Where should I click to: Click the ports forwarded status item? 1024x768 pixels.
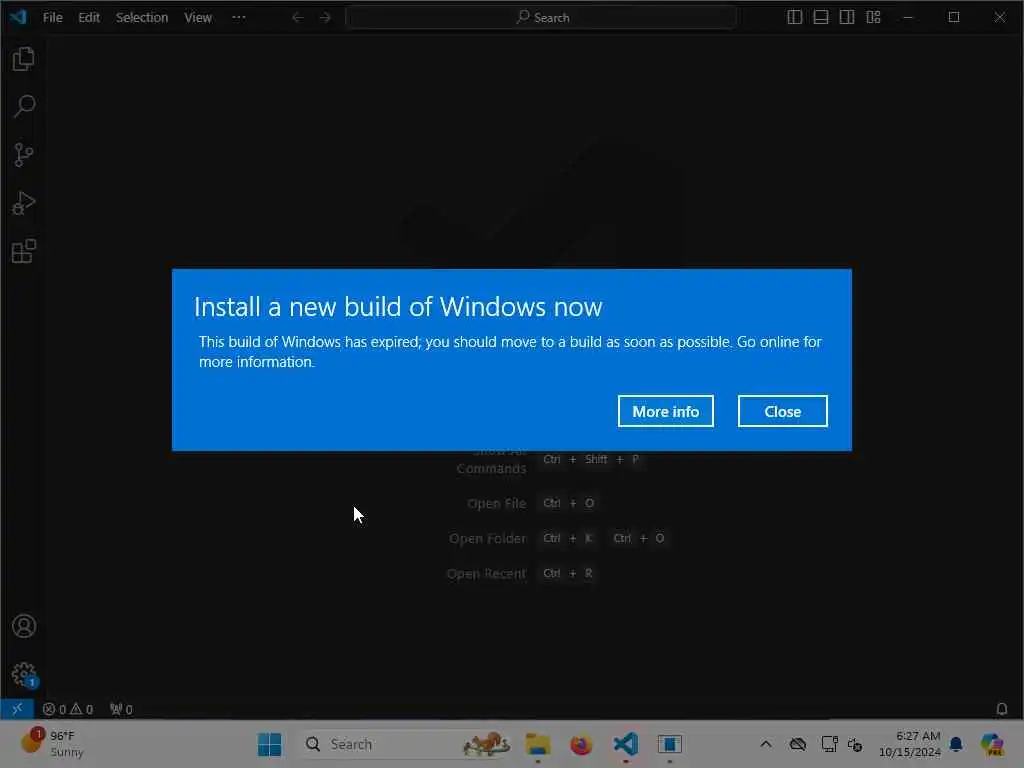[121, 709]
